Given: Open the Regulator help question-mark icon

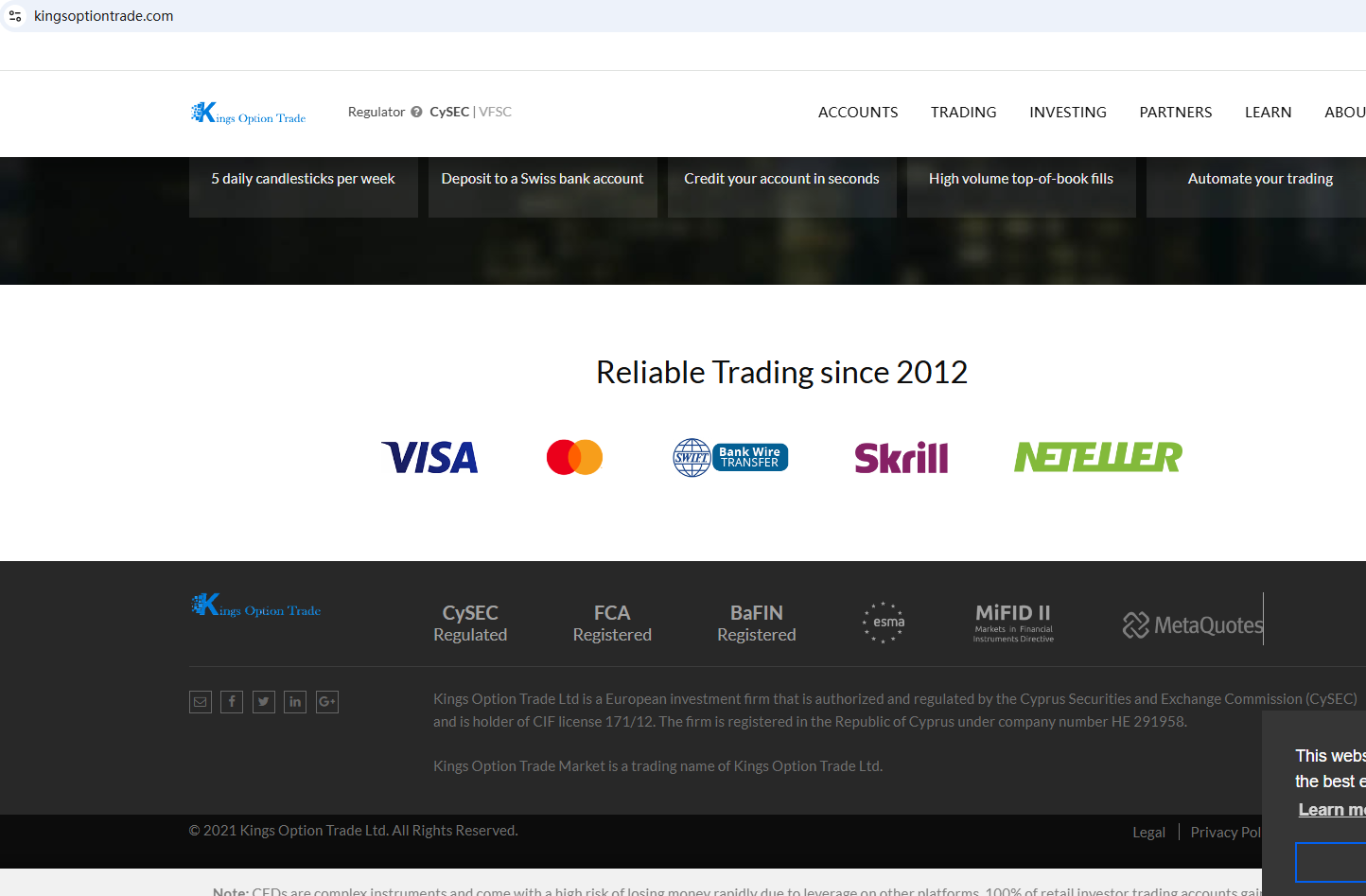Looking at the screenshot, I should coord(416,112).
